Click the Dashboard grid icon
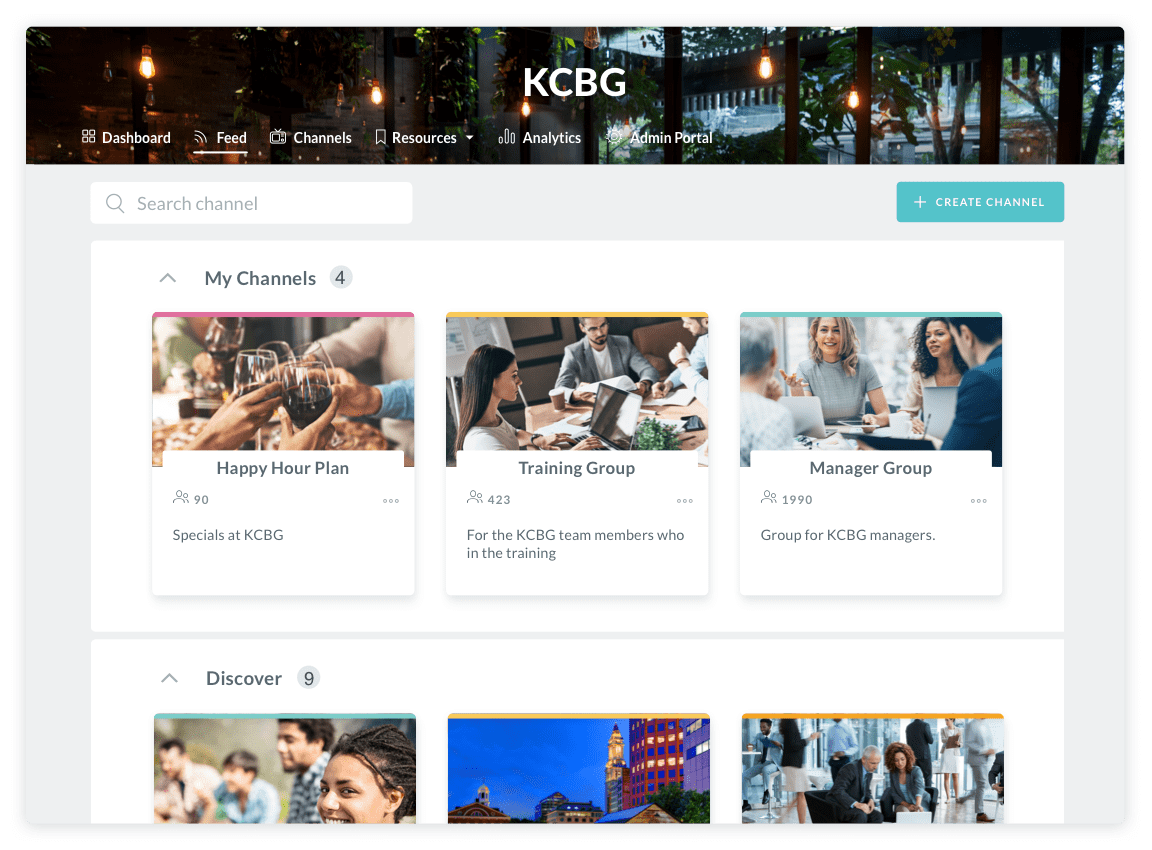The width and height of the screenshot is (1152, 850). click(88, 137)
